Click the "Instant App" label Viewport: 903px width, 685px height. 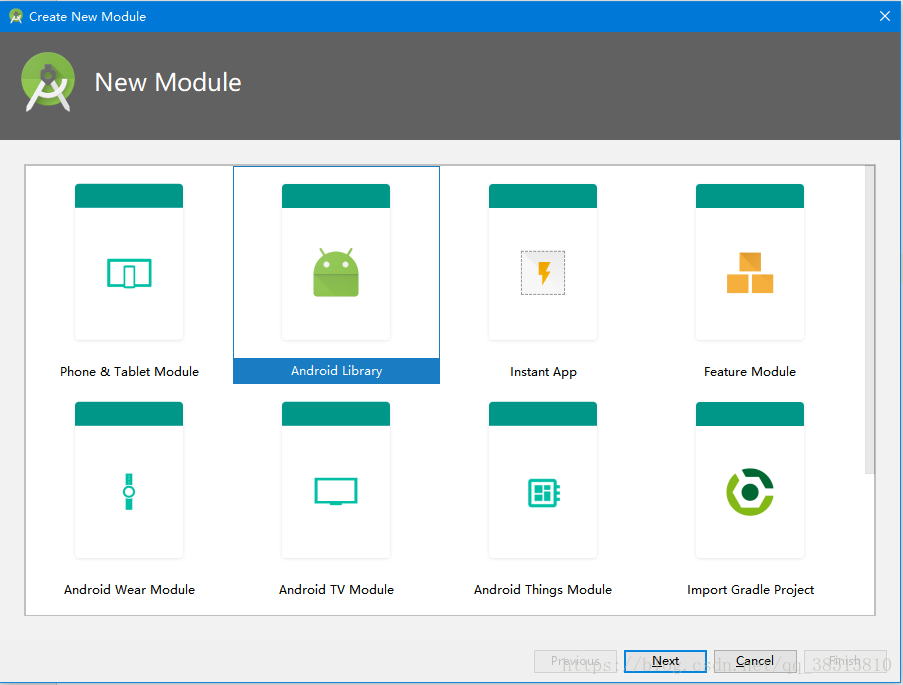[x=543, y=372]
